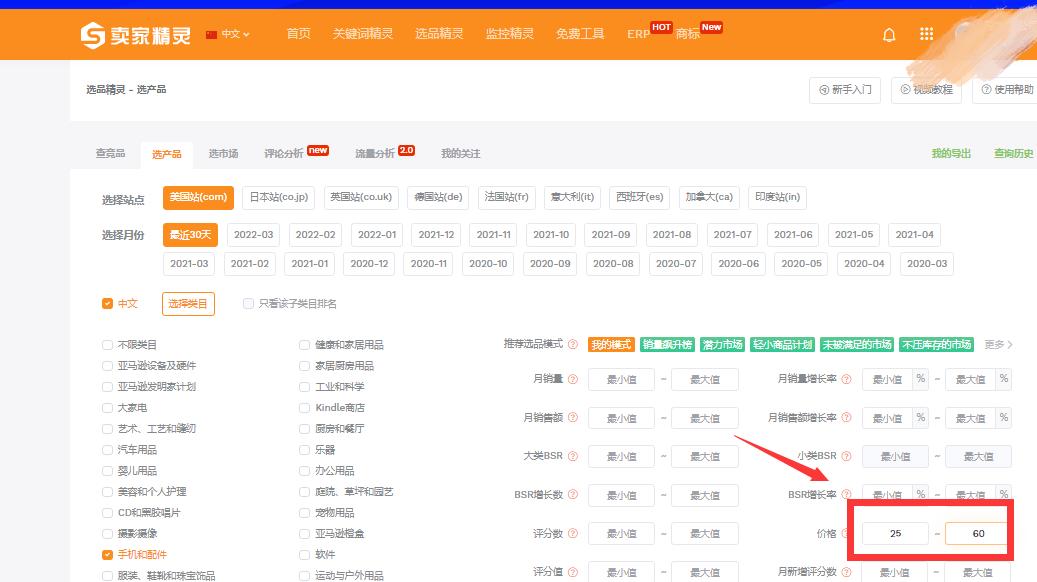The width and height of the screenshot is (1037, 582).
Task: Open the notification bell icon
Action: pos(888,33)
